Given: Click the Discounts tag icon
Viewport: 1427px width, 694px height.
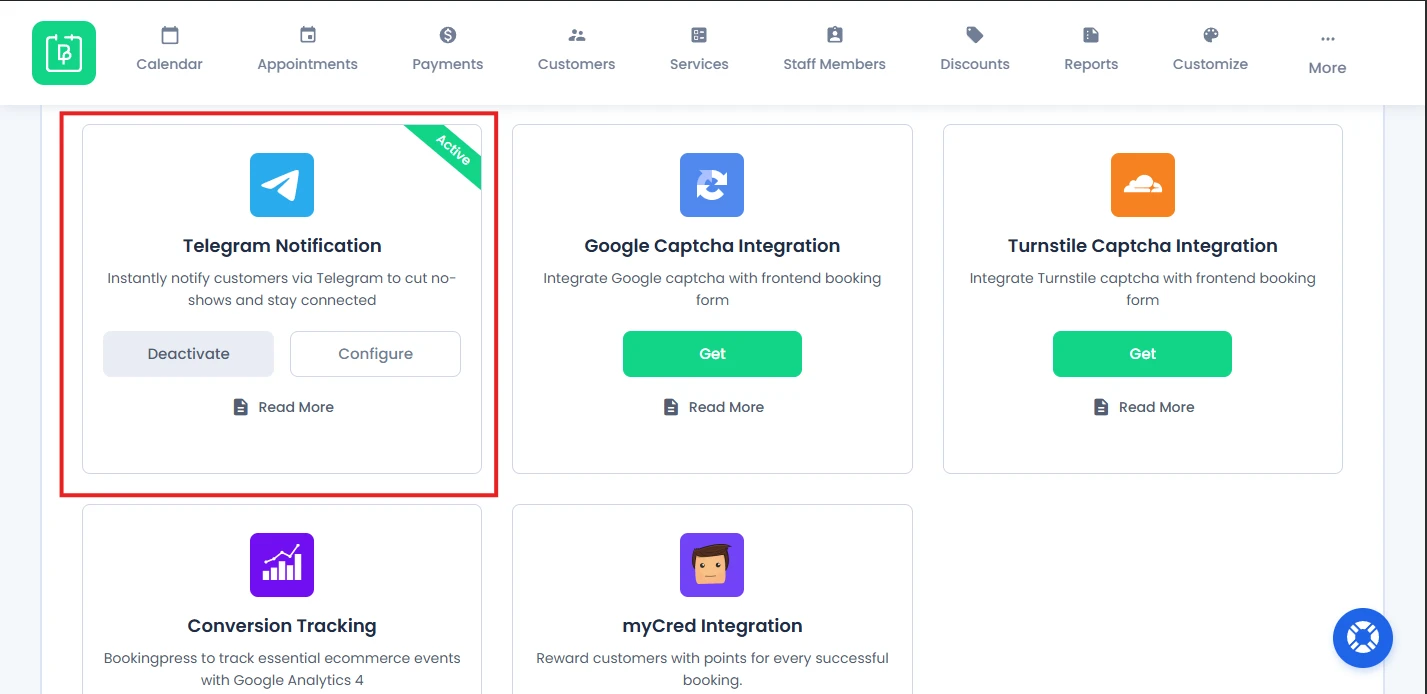Looking at the screenshot, I should (x=975, y=35).
